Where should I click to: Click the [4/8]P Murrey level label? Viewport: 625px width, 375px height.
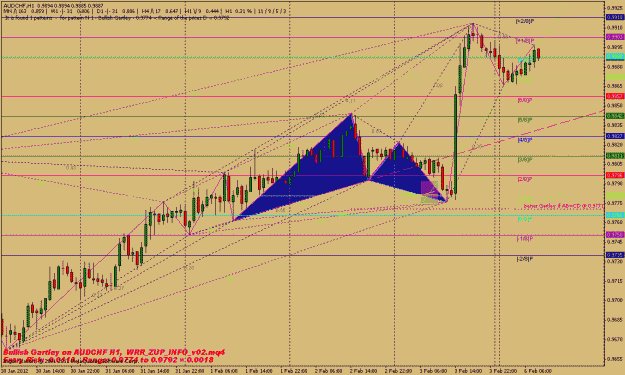(525, 140)
